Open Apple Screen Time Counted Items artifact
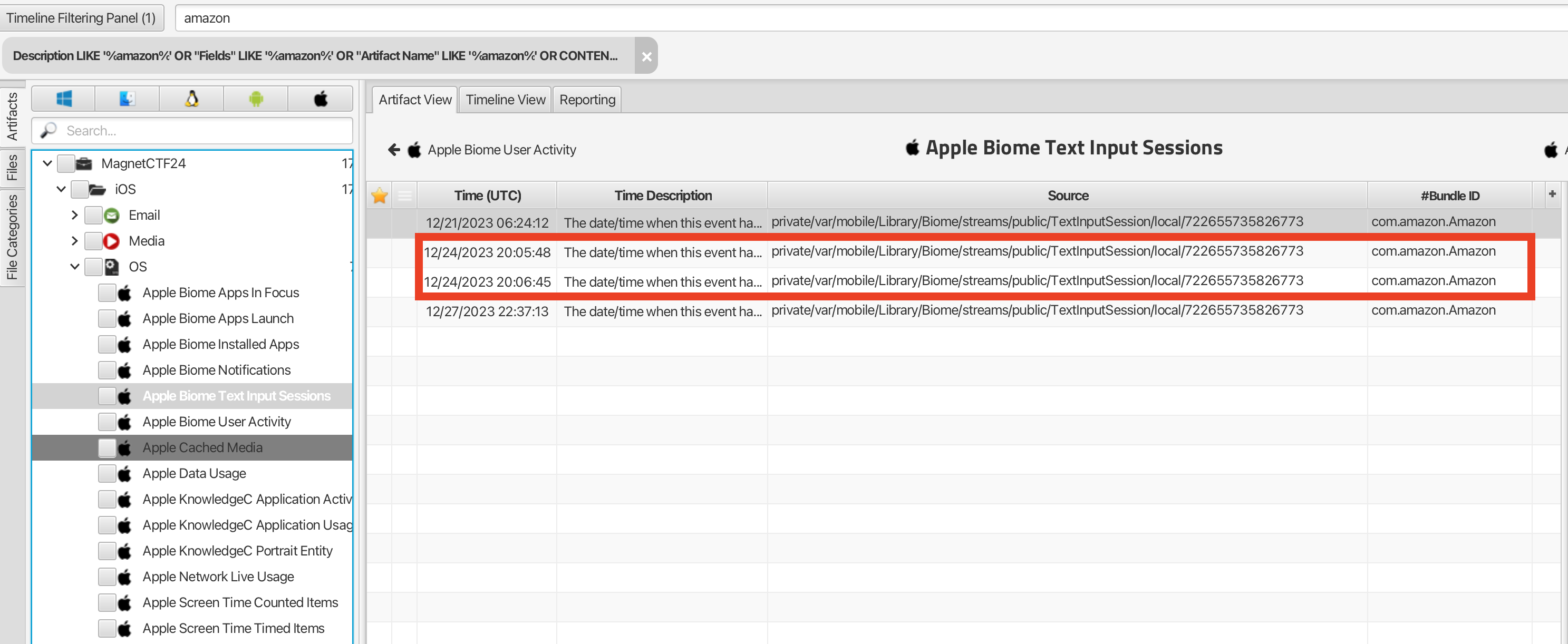 (240, 602)
